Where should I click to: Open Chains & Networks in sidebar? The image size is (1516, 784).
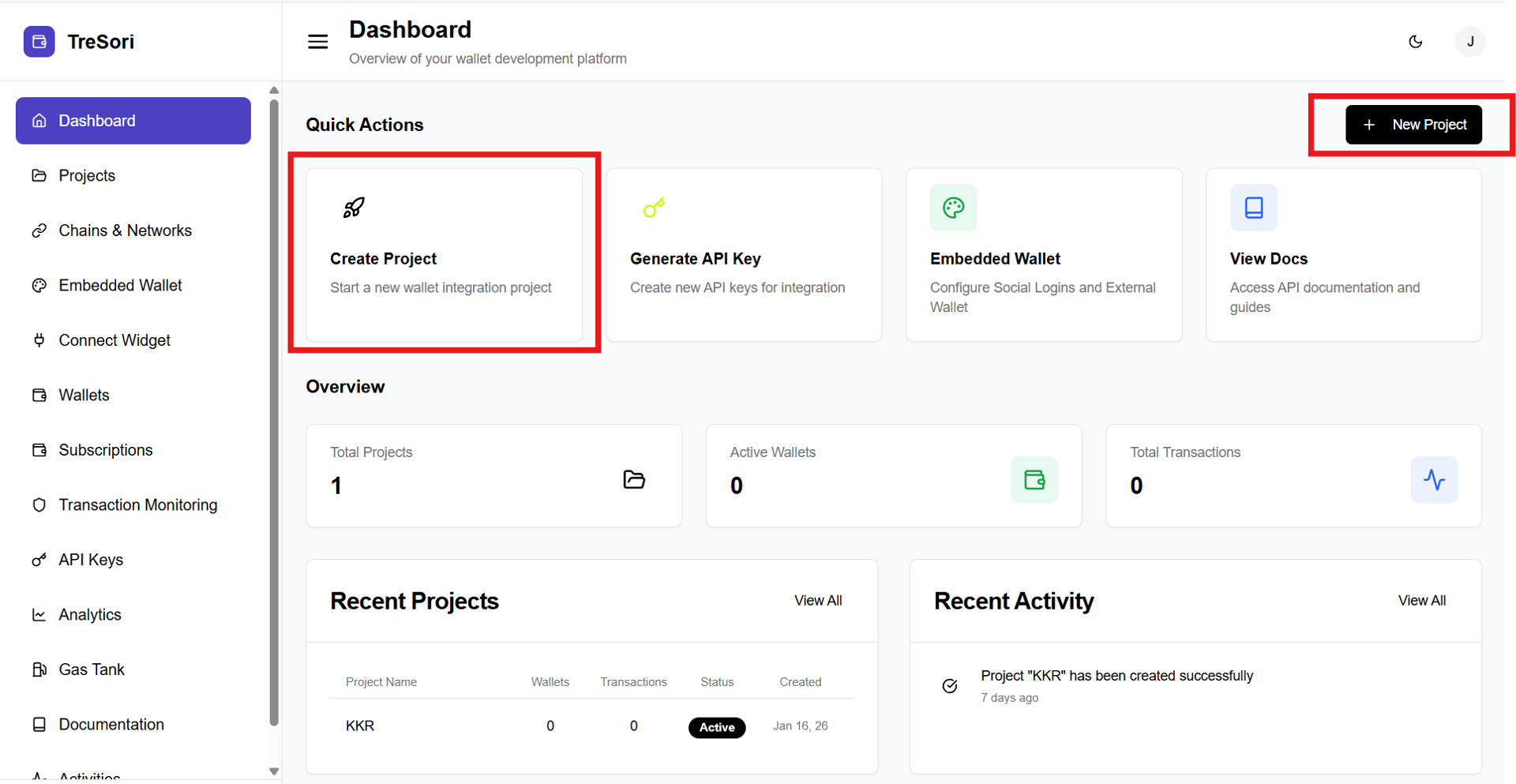pyautogui.click(x=125, y=231)
